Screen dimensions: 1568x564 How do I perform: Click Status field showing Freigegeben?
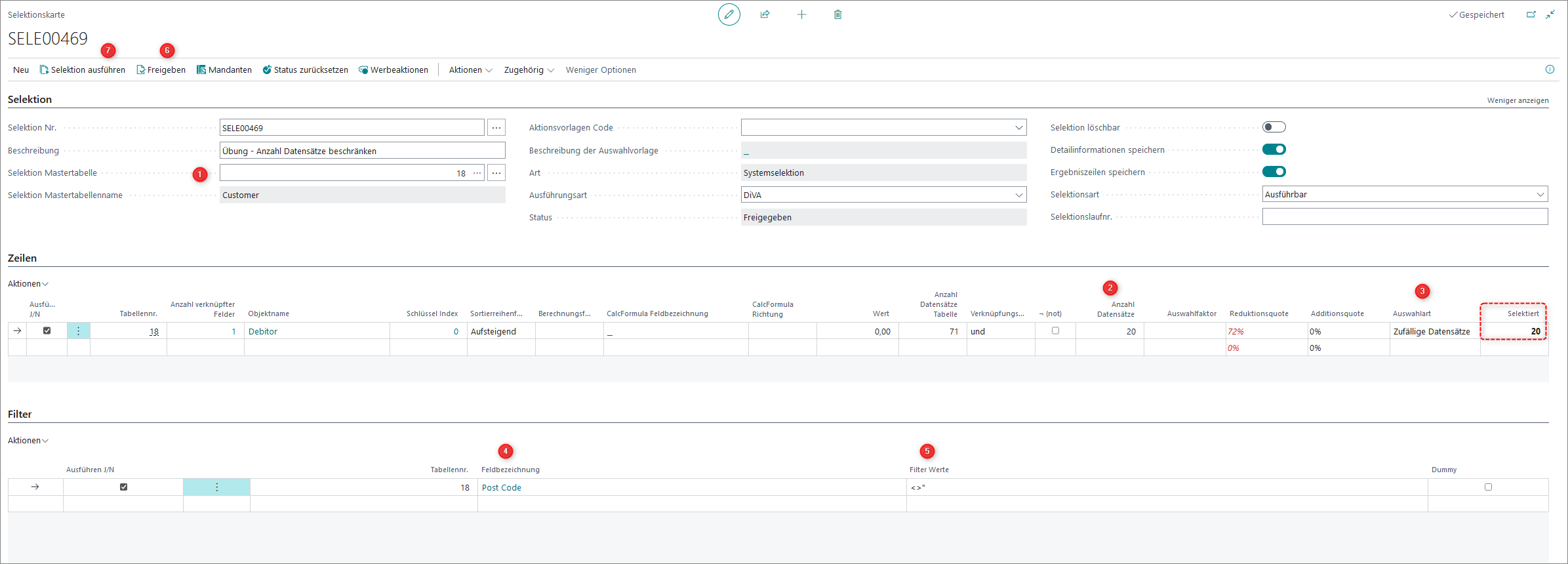[x=883, y=217]
